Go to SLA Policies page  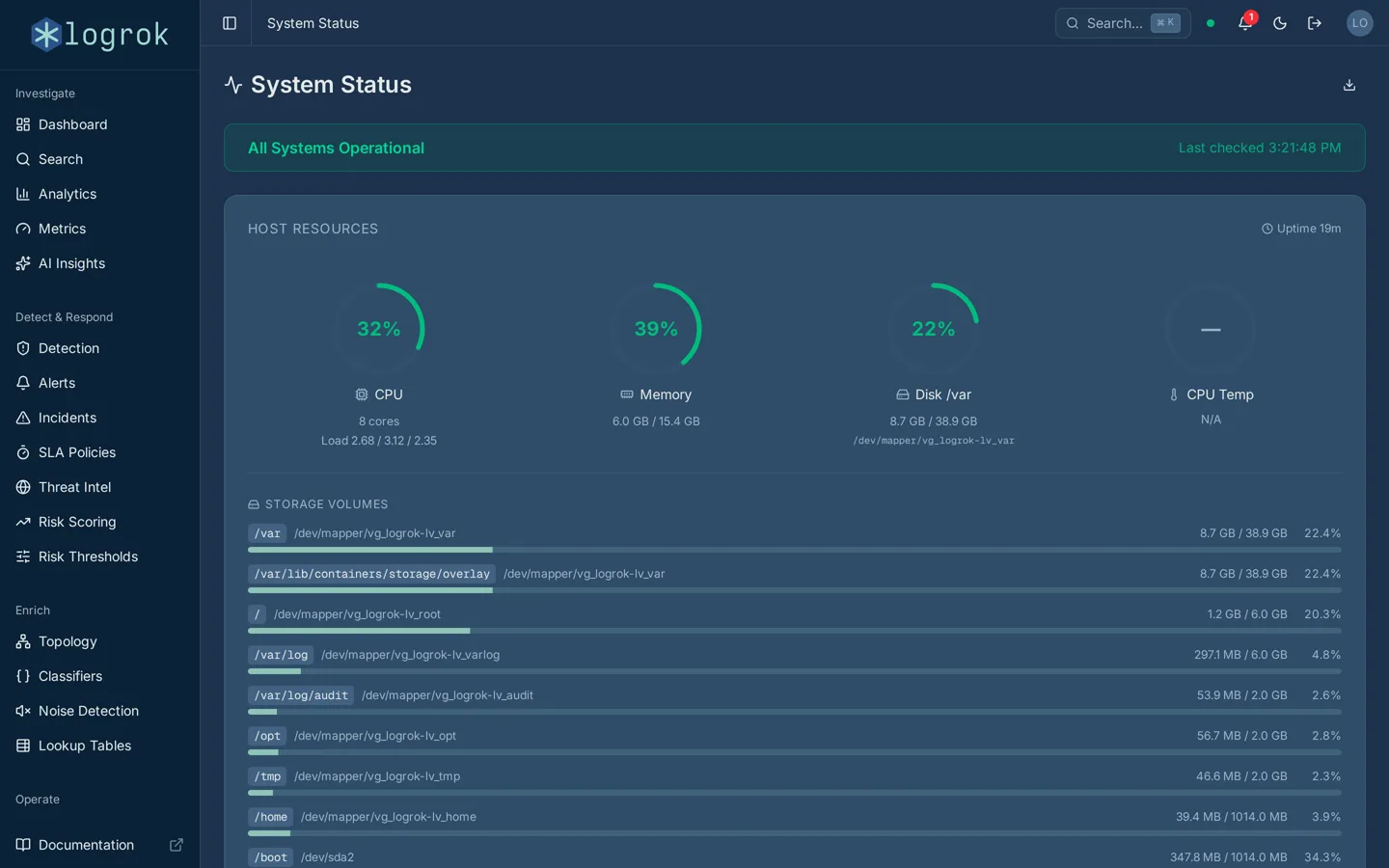[99, 452]
